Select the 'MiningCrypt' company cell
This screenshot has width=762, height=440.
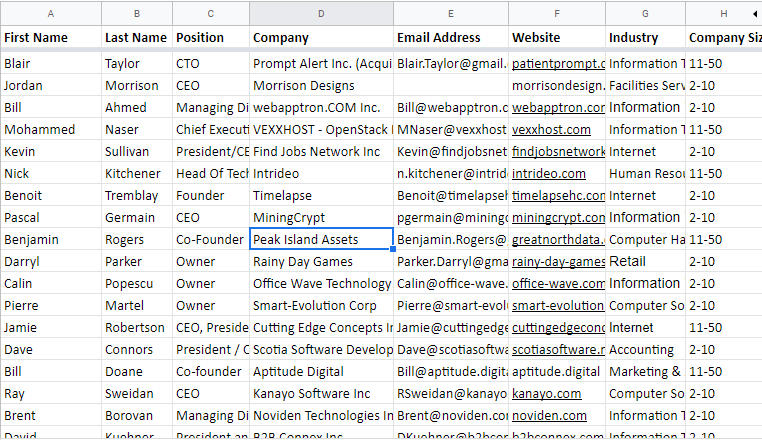coord(321,218)
